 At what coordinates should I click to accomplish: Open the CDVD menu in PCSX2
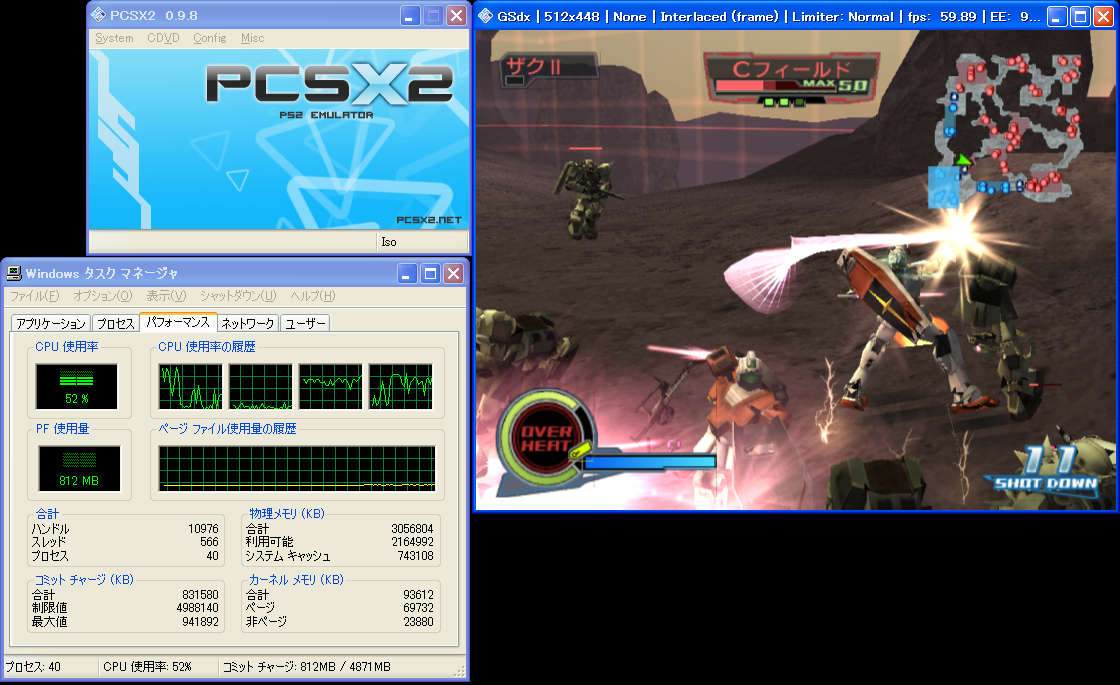[163, 38]
